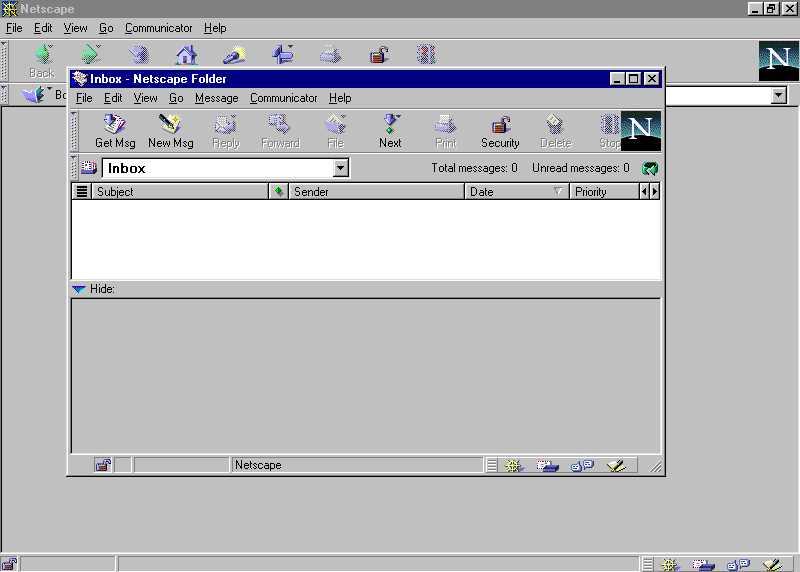Open Discussions from Navigator component bar
Image resolution: width=800 pixels, height=572 pixels.
[x=738, y=564]
